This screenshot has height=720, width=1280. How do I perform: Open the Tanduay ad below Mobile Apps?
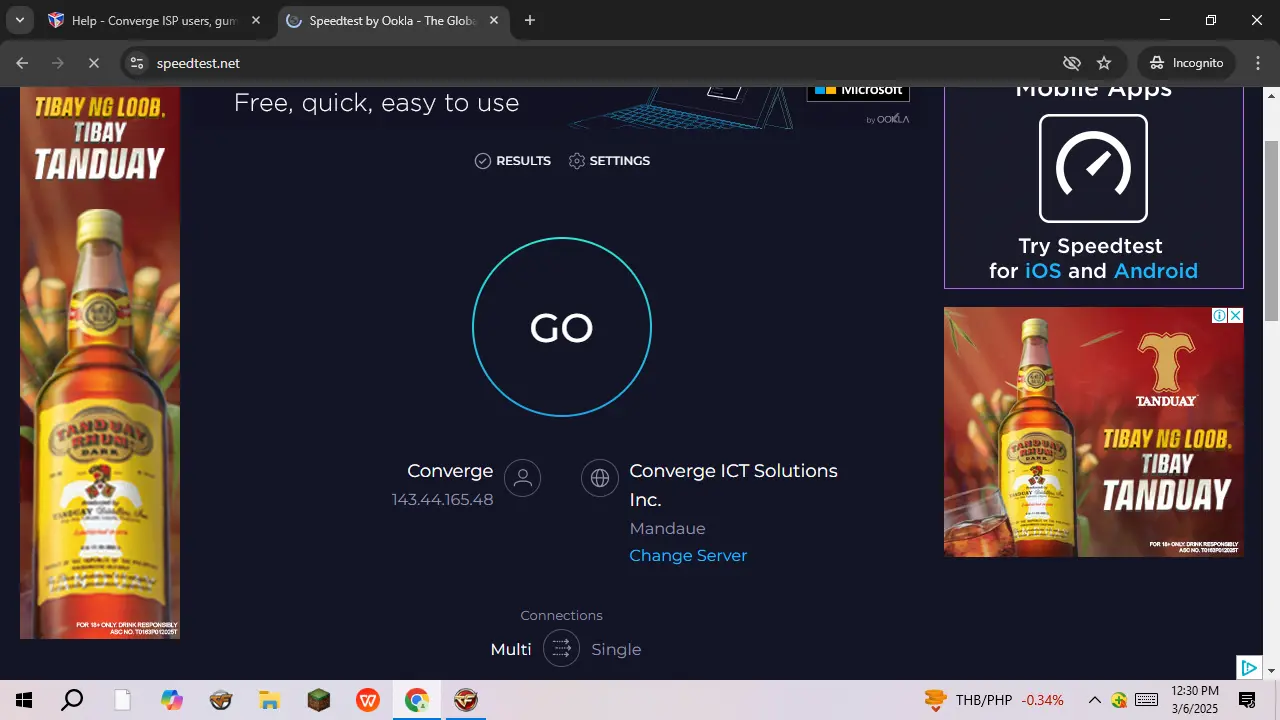(x=1094, y=432)
